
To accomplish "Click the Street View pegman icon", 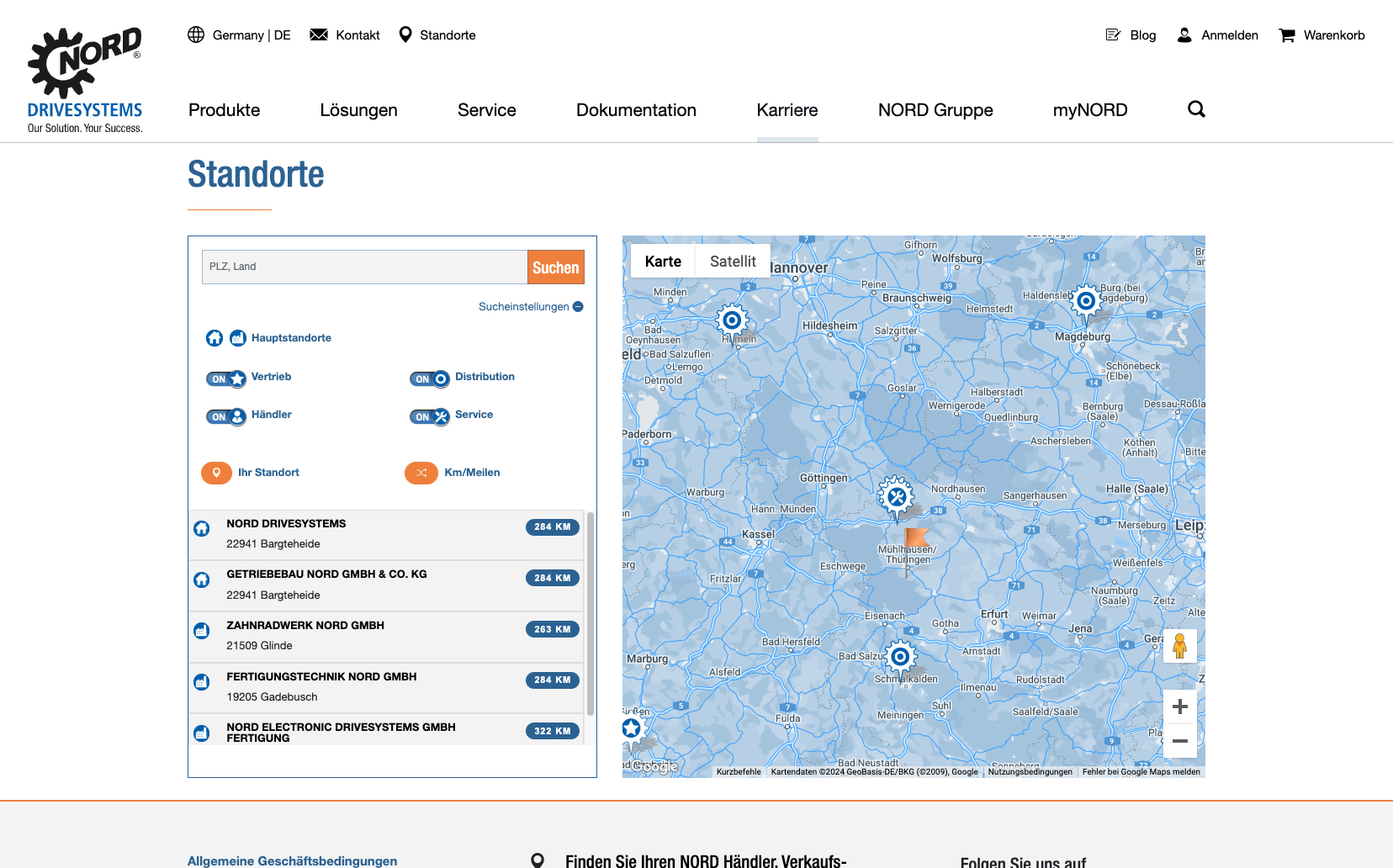I will tap(1179, 646).
